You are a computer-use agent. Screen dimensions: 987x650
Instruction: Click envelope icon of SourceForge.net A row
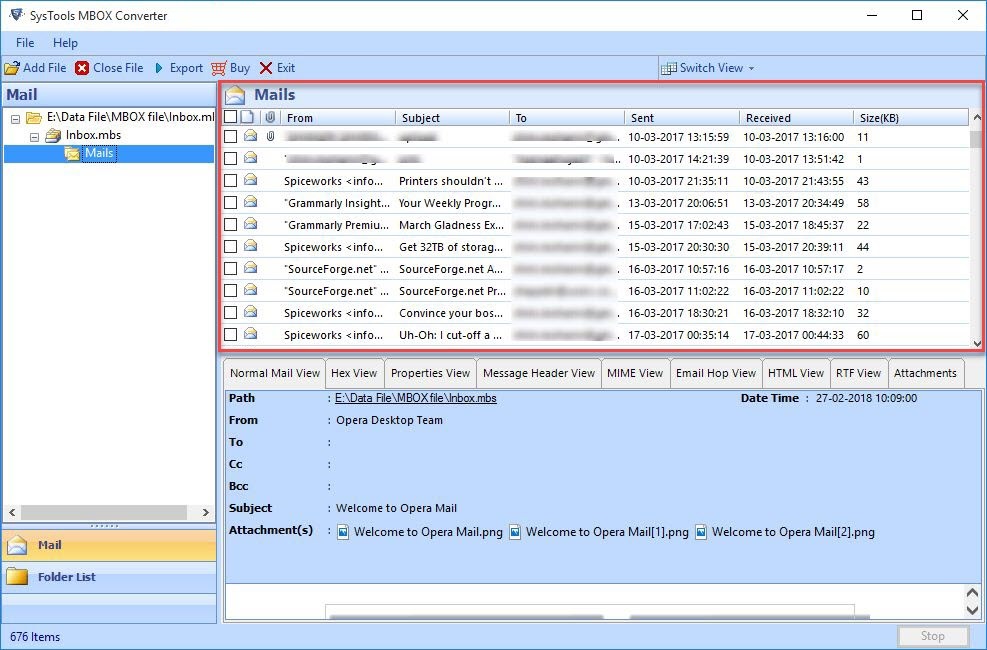251,268
